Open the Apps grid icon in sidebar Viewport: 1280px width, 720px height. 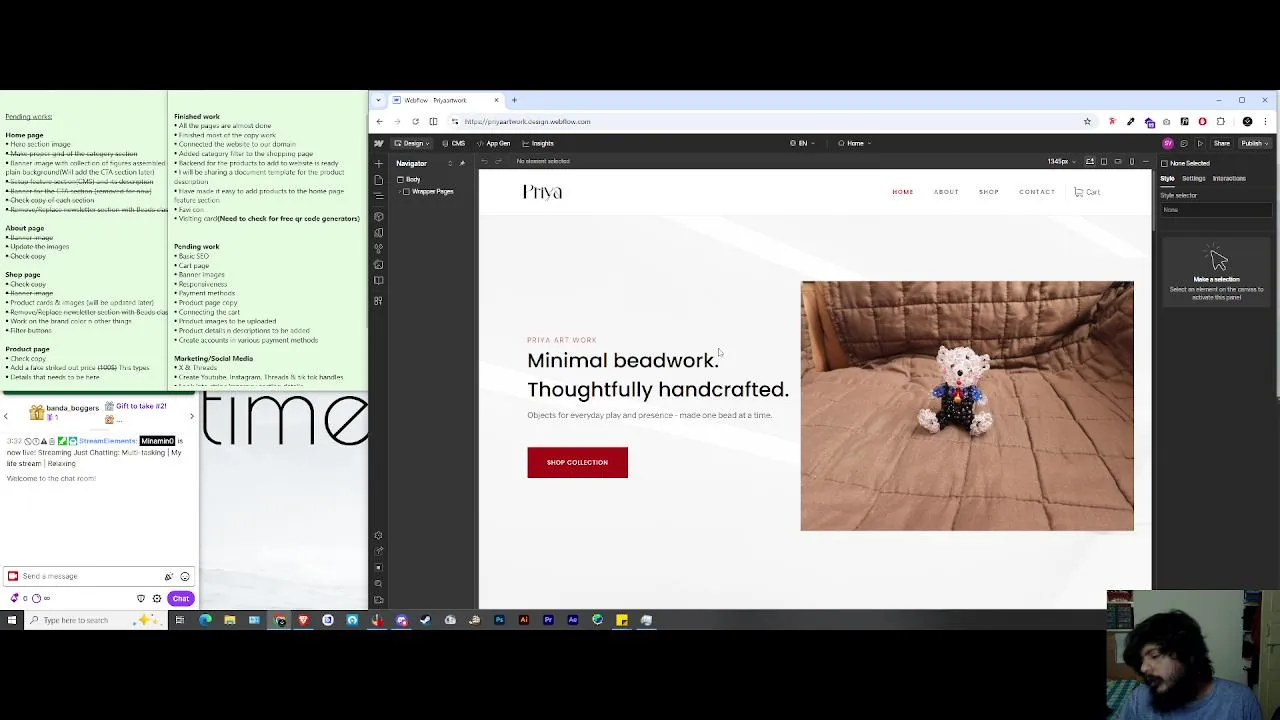(x=378, y=301)
